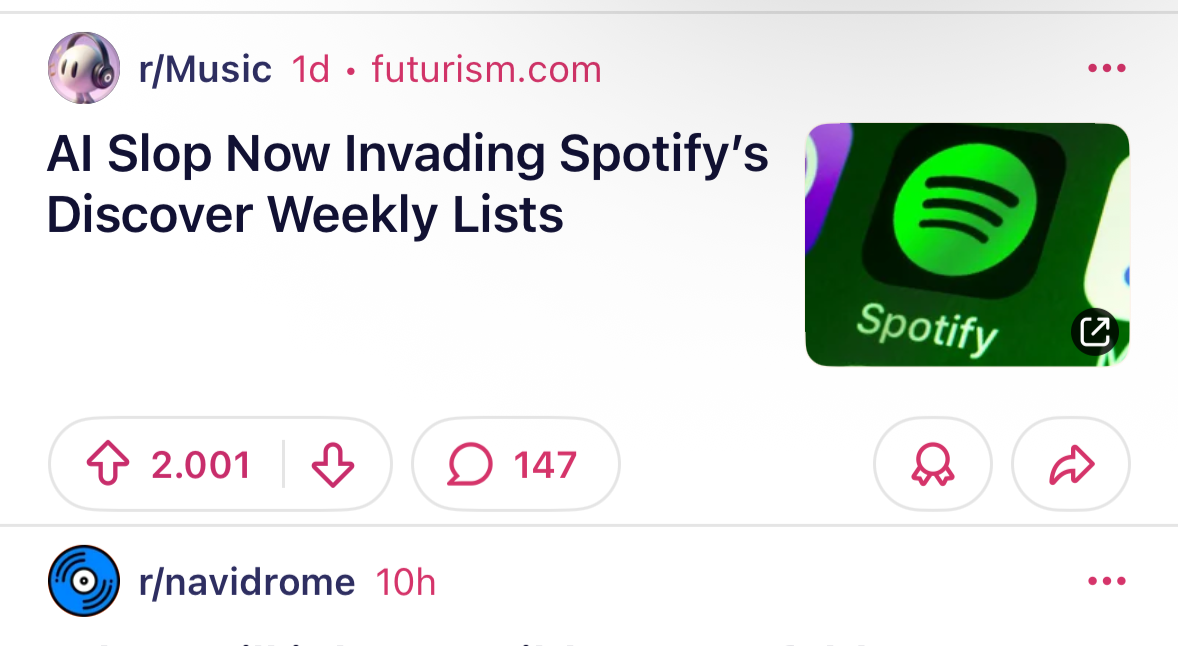
Task: Open external link icon on Spotify thumbnail
Action: pos(1095,332)
